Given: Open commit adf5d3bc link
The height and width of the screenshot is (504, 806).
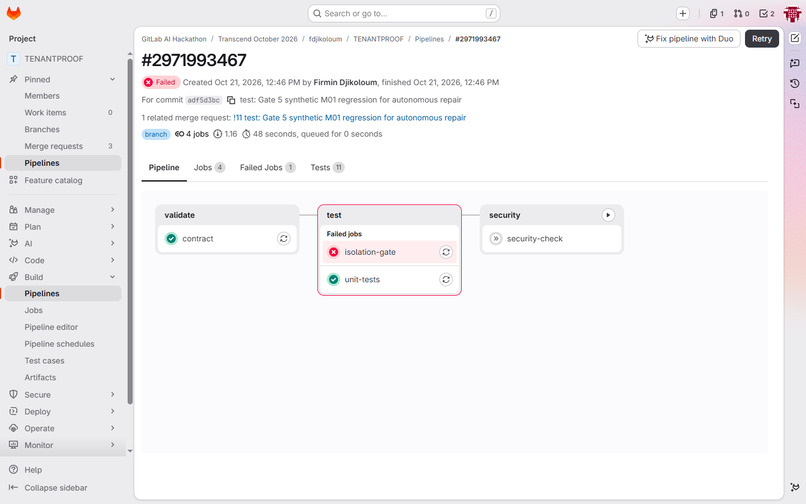Looking at the screenshot, I should pyautogui.click(x=204, y=100).
